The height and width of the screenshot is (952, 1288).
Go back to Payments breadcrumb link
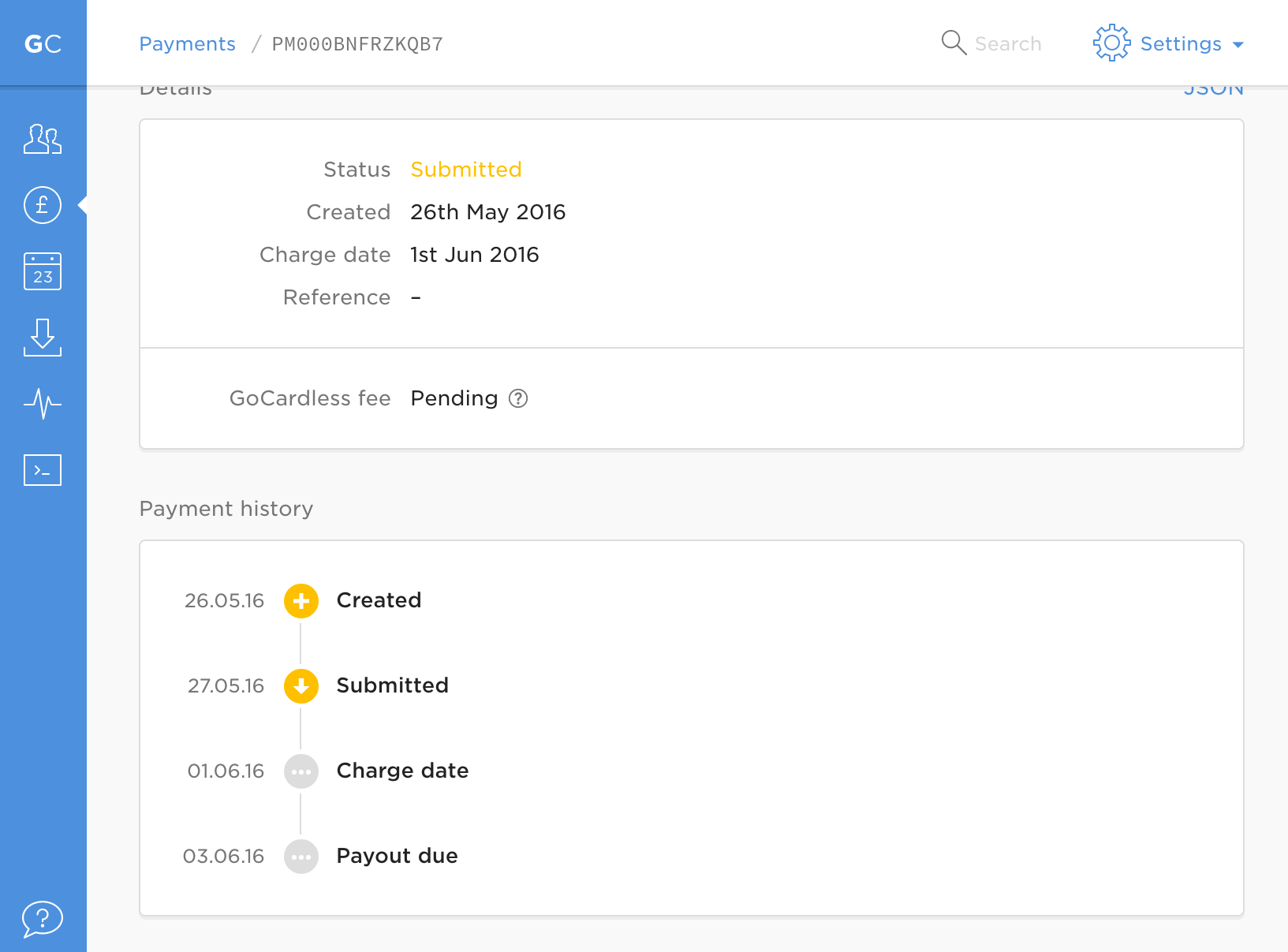point(188,44)
